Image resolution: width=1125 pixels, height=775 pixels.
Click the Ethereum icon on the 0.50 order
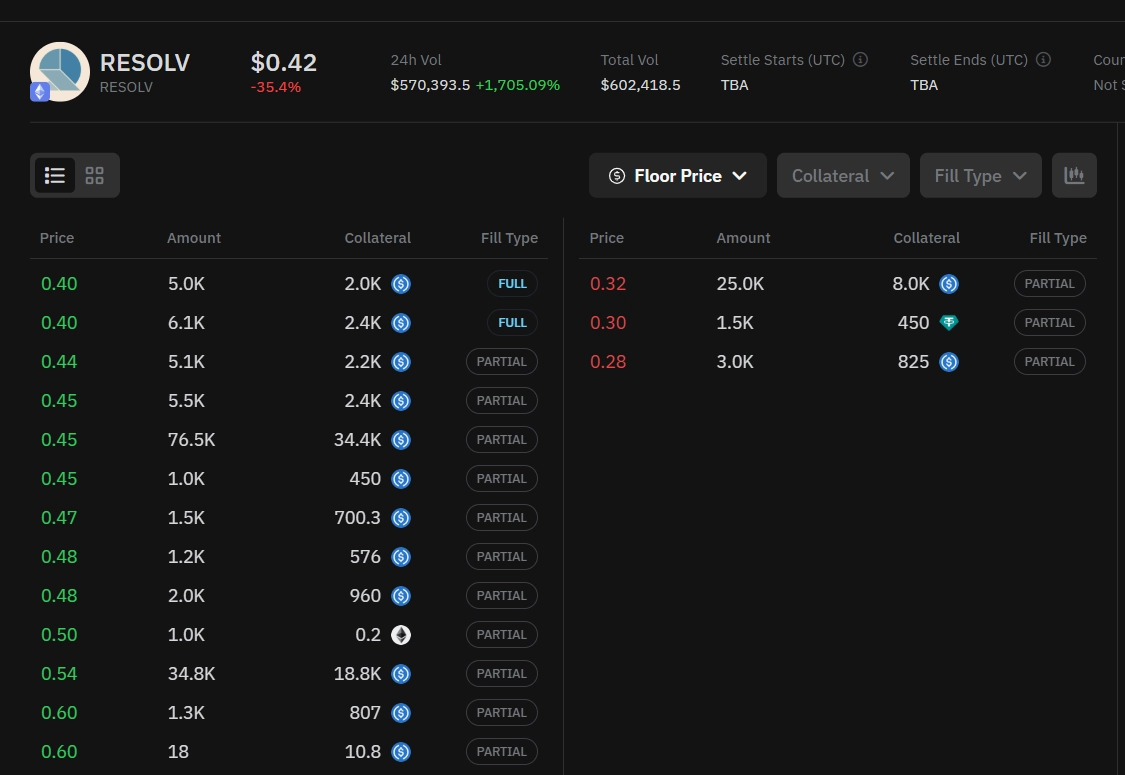click(x=401, y=635)
